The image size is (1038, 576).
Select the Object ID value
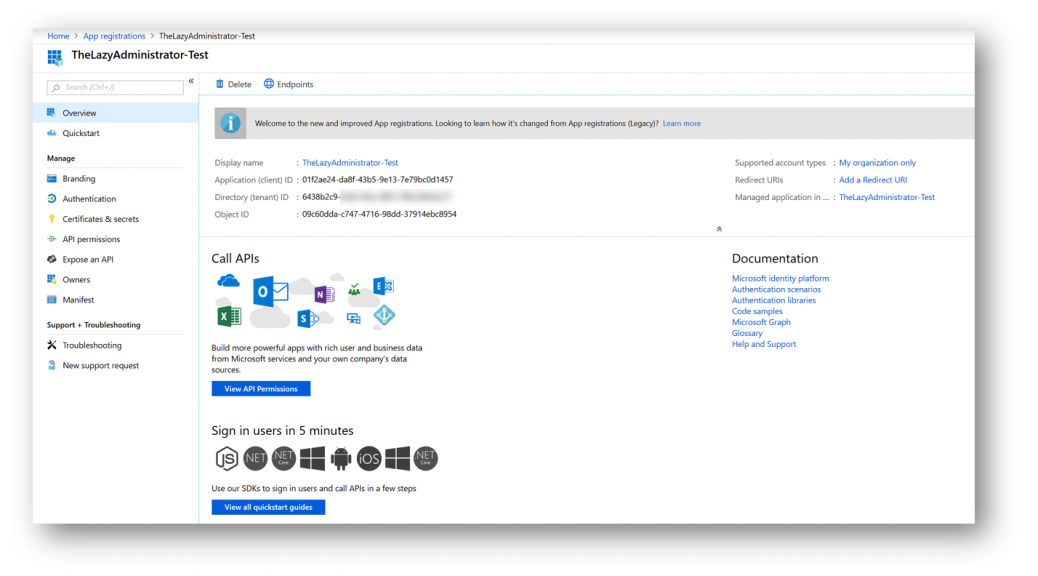tap(379, 215)
